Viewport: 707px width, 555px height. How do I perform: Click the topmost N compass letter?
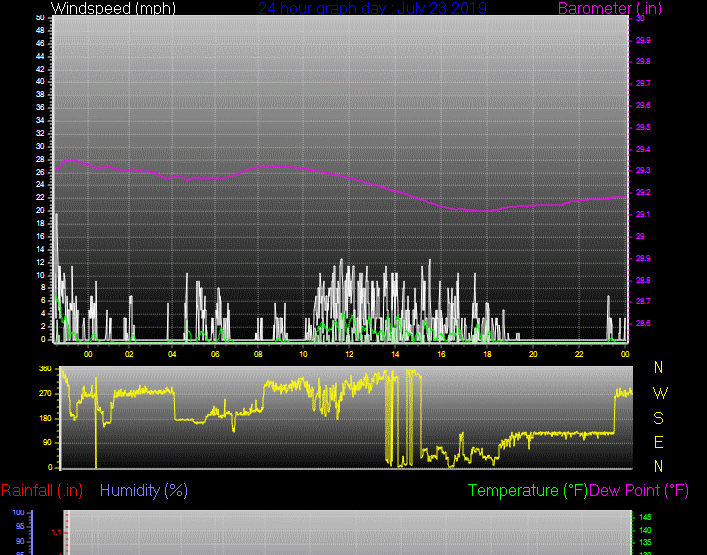click(x=658, y=368)
